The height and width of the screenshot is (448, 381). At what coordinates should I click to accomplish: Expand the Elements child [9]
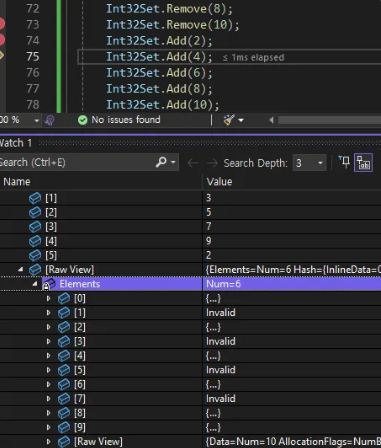[x=49, y=427]
